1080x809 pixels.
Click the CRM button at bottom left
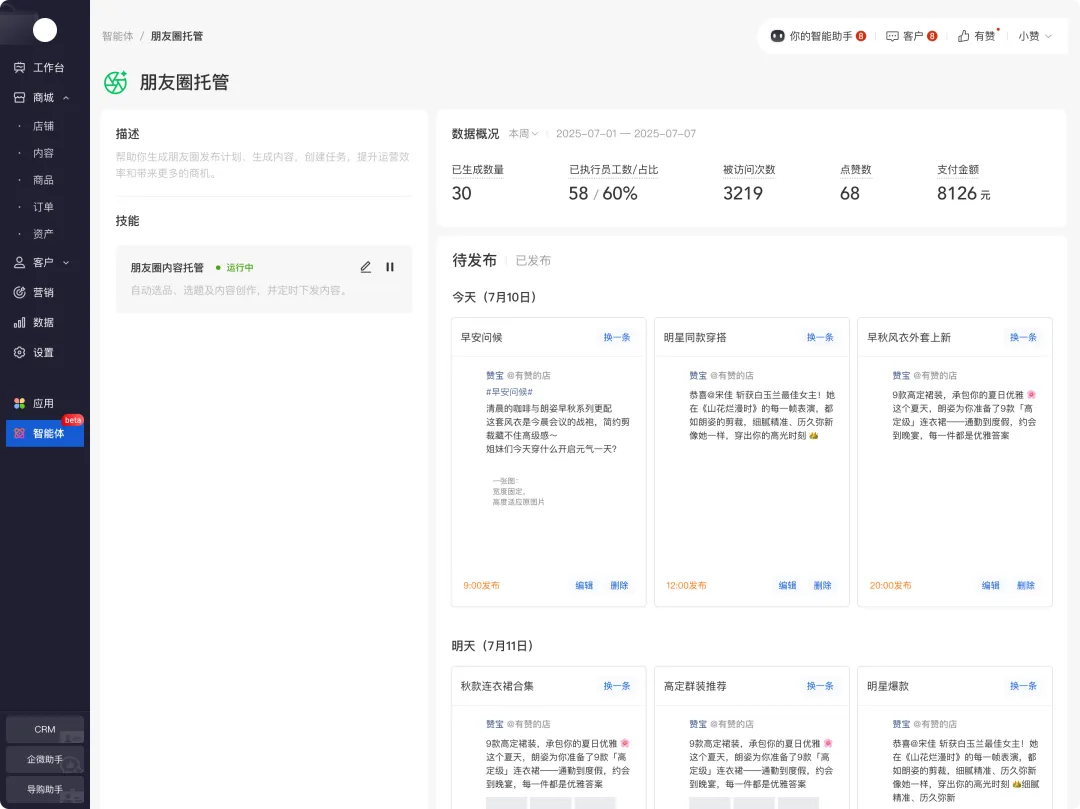[45, 729]
